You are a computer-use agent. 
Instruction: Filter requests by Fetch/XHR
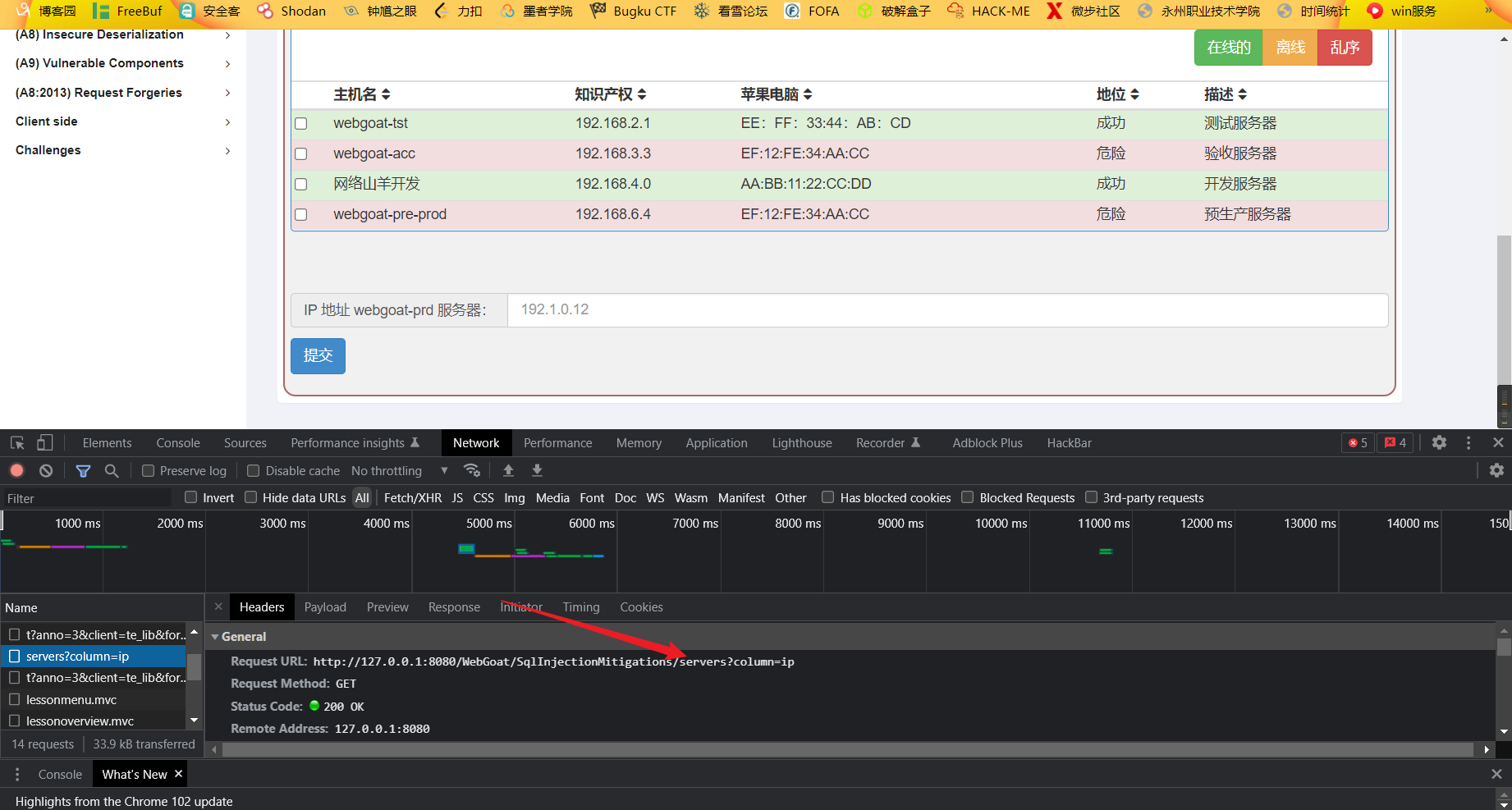pos(413,497)
